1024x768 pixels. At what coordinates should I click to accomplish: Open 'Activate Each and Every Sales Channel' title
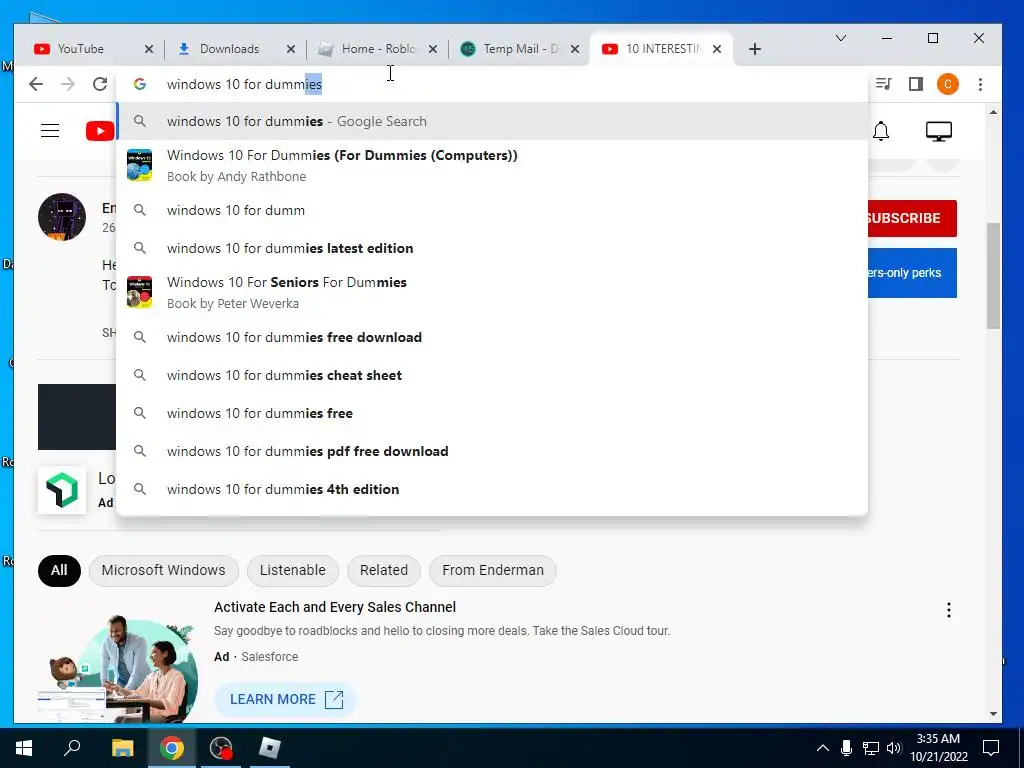tap(335, 607)
